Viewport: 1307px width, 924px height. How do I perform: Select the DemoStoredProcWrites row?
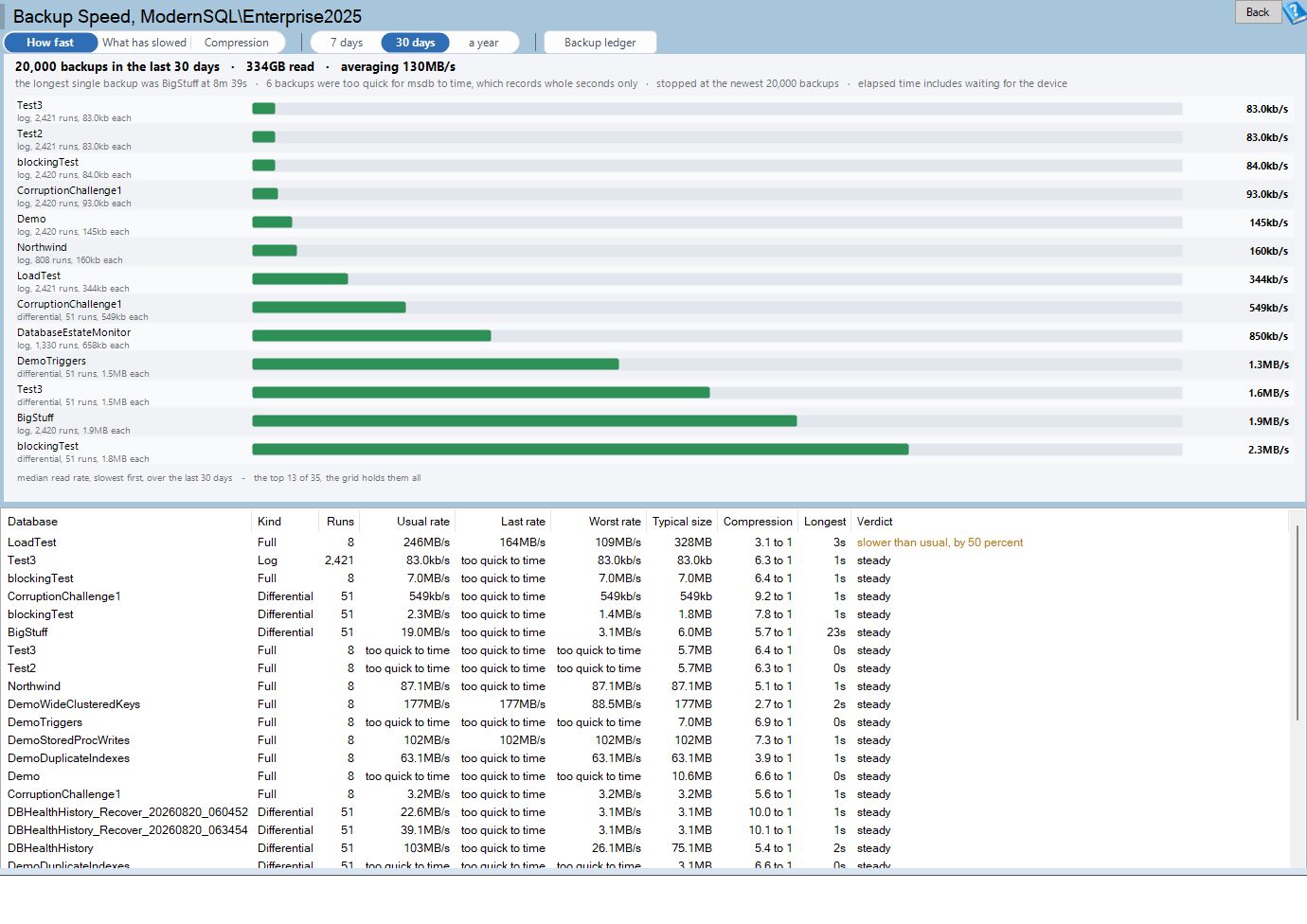(644, 740)
